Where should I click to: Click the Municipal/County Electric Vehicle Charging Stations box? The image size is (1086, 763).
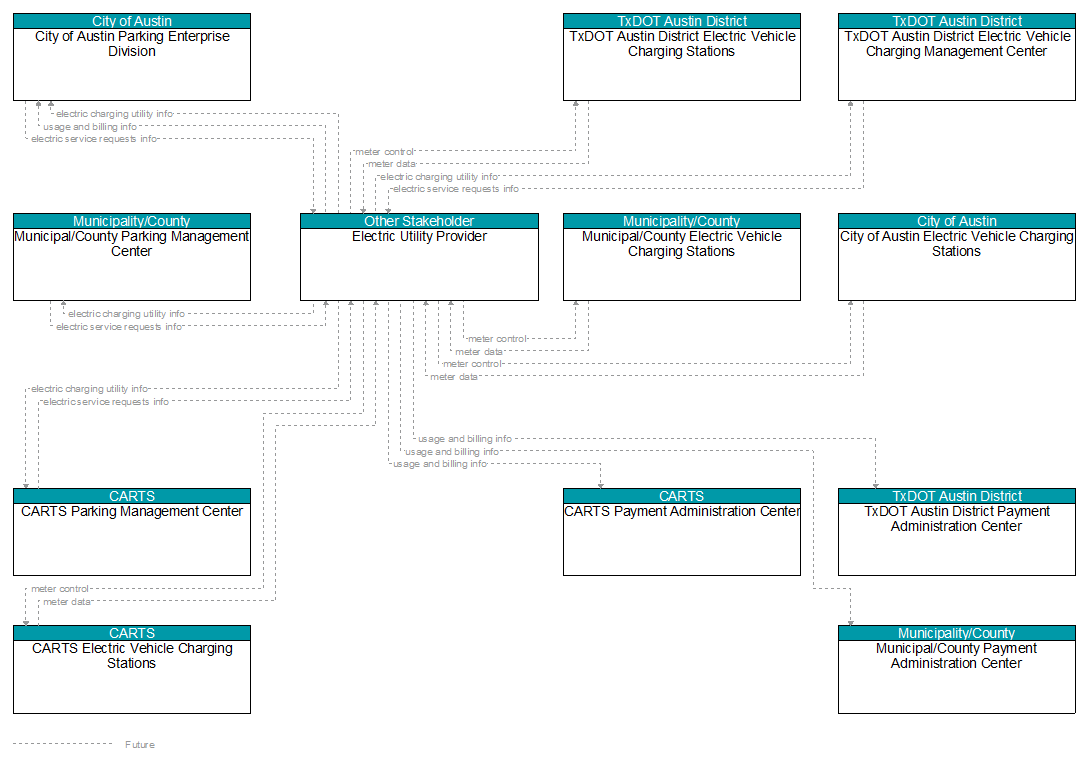pyautogui.click(x=682, y=257)
